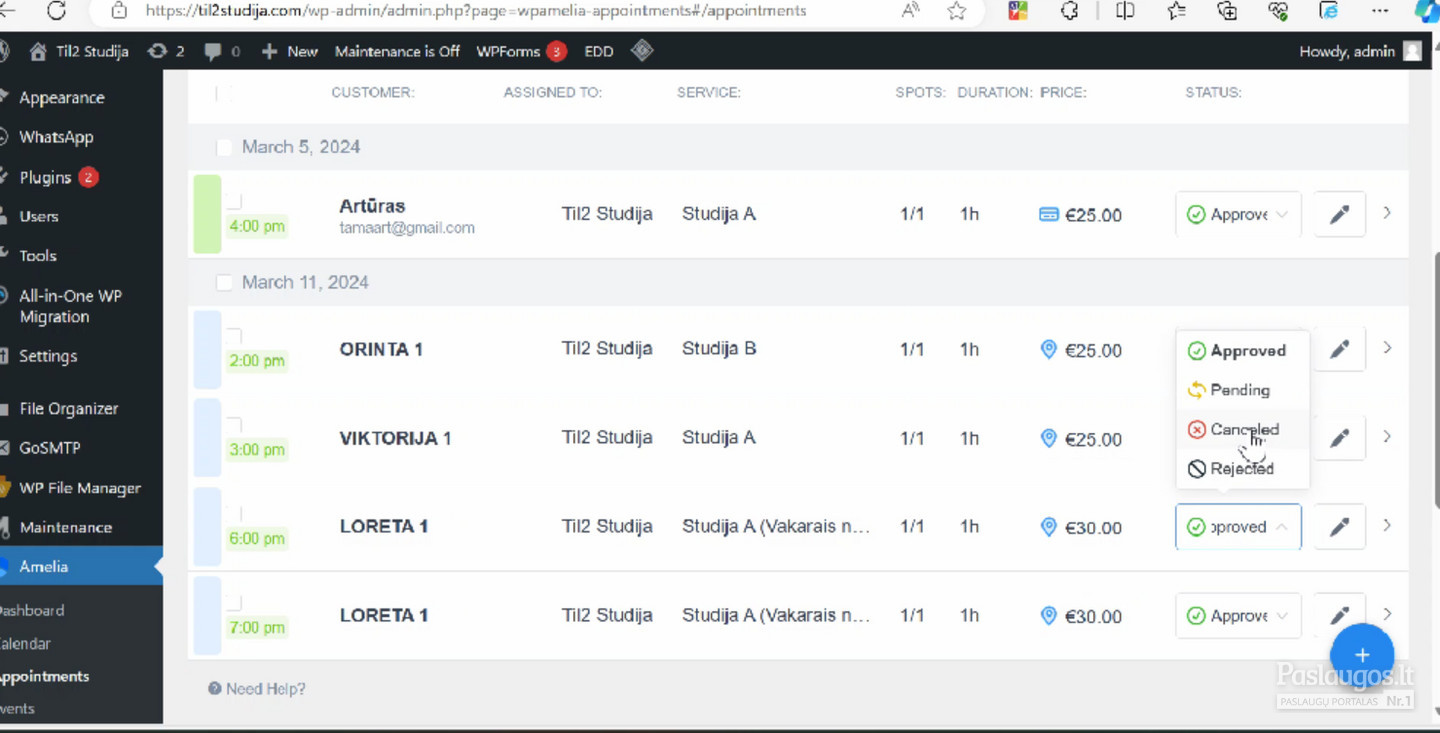Click the blue plus button to add an appointment
The height and width of the screenshot is (733, 1440).
[x=1362, y=655]
